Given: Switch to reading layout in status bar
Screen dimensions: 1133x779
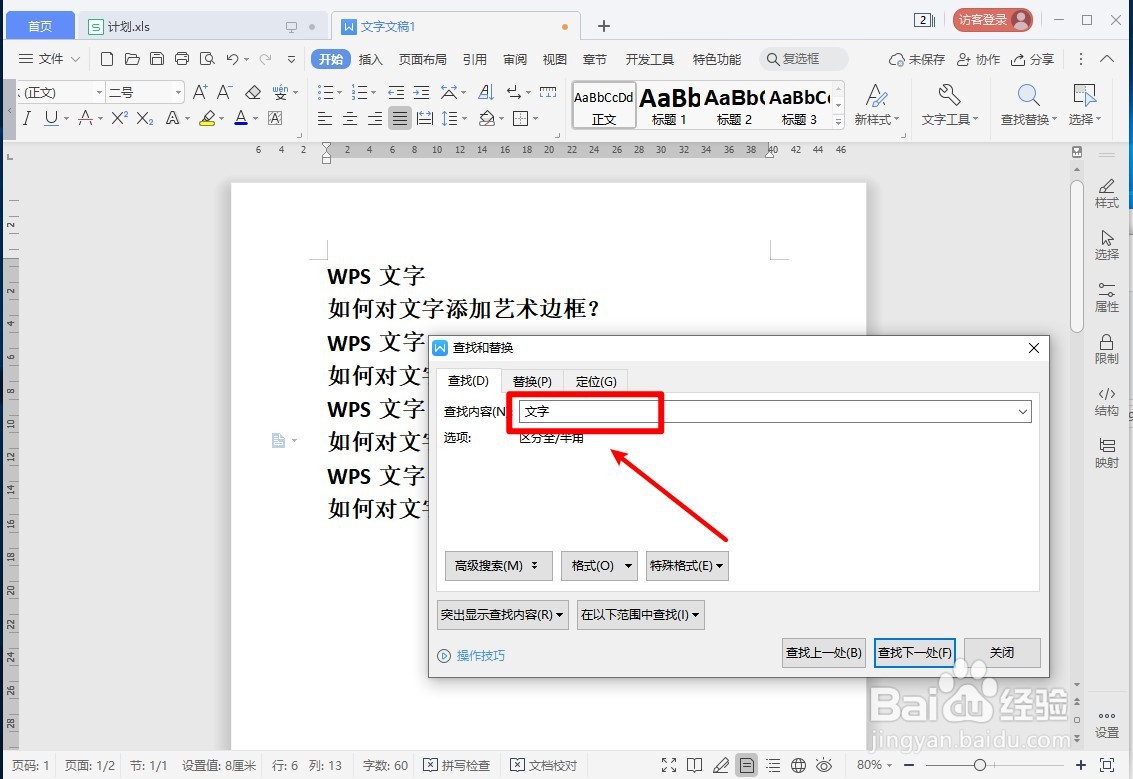Looking at the screenshot, I should (x=694, y=765).
